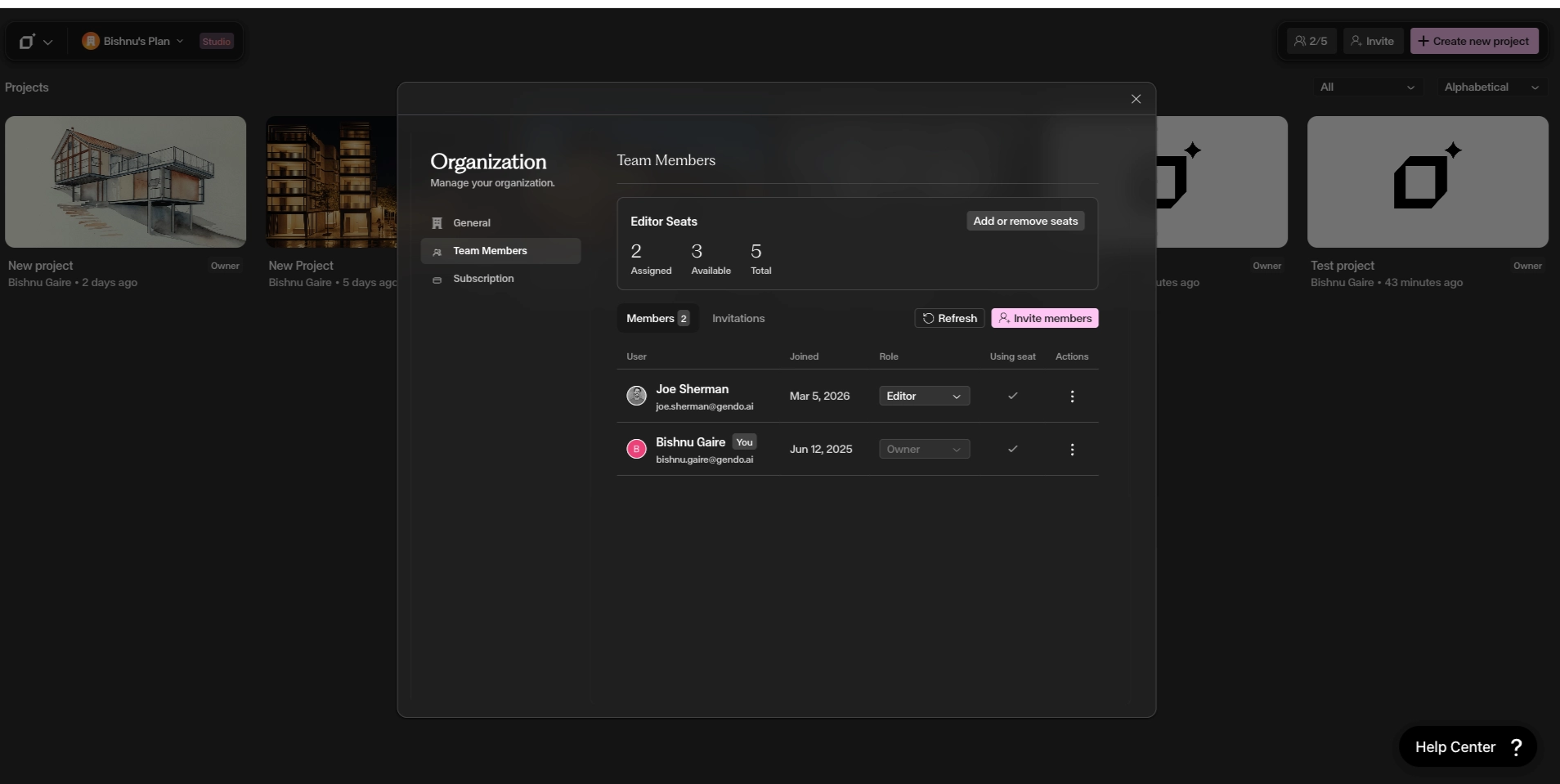Click the Bishnu's Plan organization avatar
This screenshot has height=784, width=1560.
click(x=91, y=41)
